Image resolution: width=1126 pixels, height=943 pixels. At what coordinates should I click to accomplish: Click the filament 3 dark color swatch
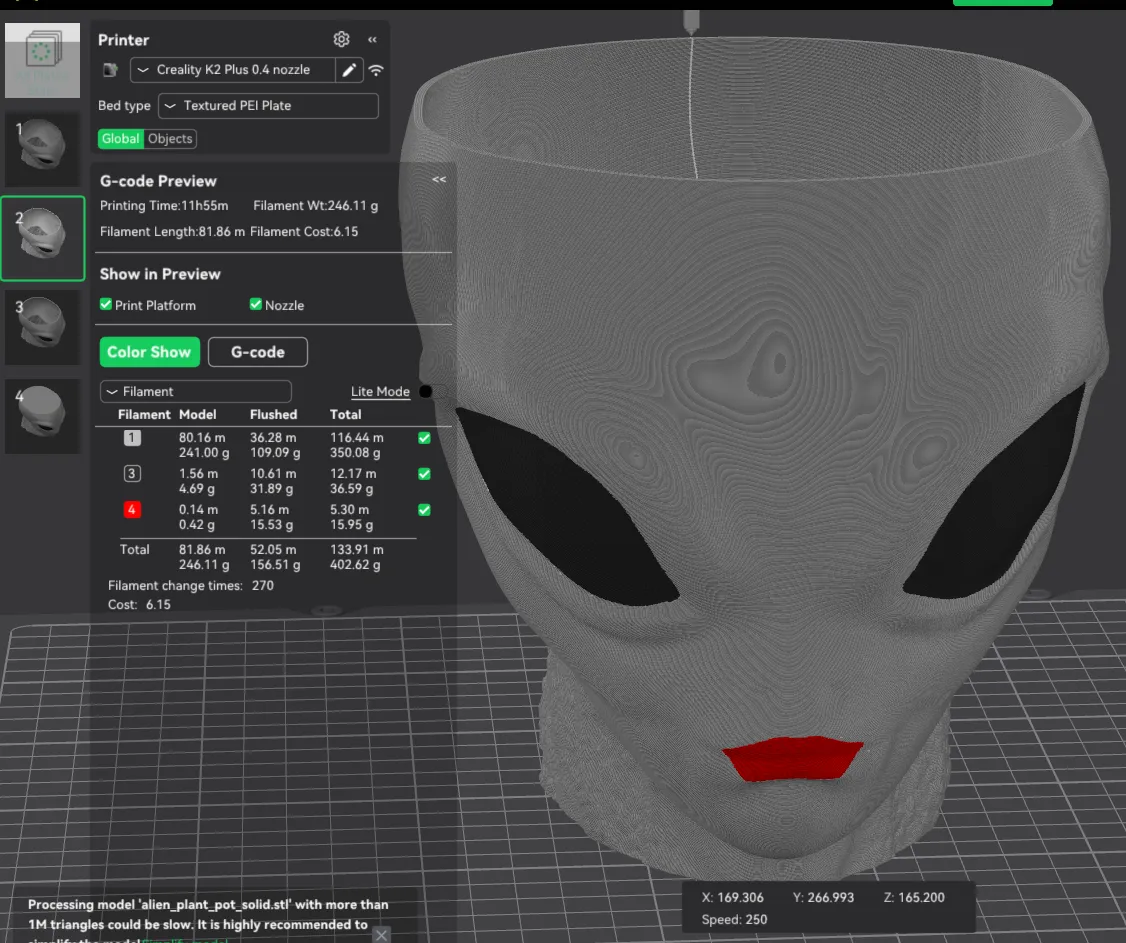tap(132, 473)
